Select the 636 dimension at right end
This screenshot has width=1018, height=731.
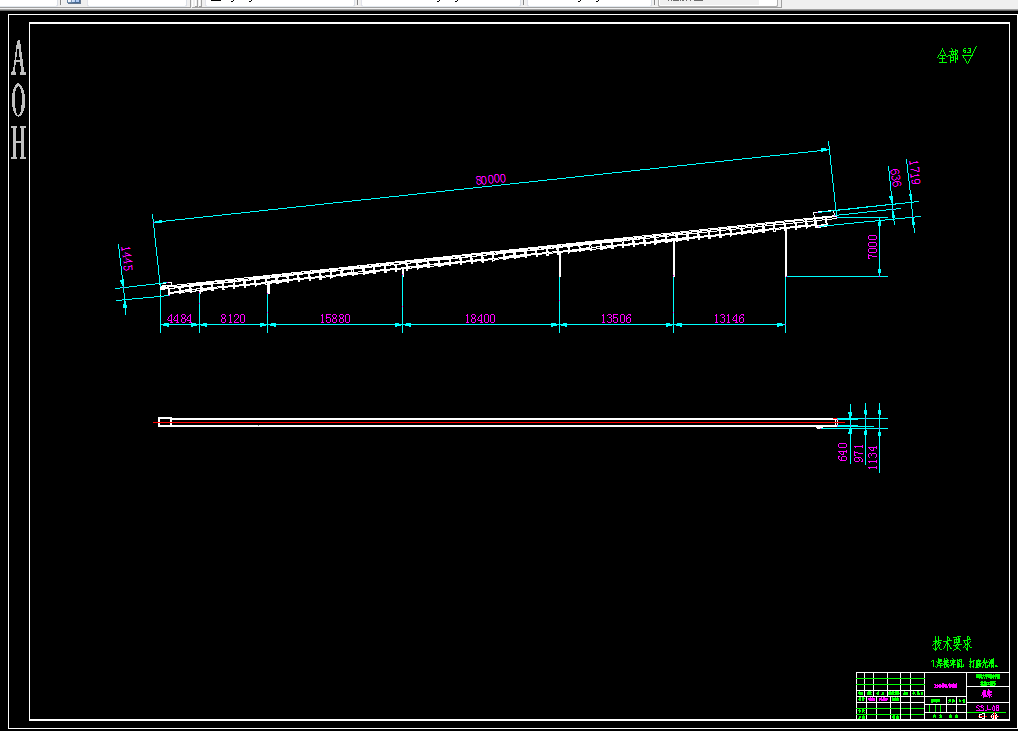pyautogui.click(x=895, y=178)
